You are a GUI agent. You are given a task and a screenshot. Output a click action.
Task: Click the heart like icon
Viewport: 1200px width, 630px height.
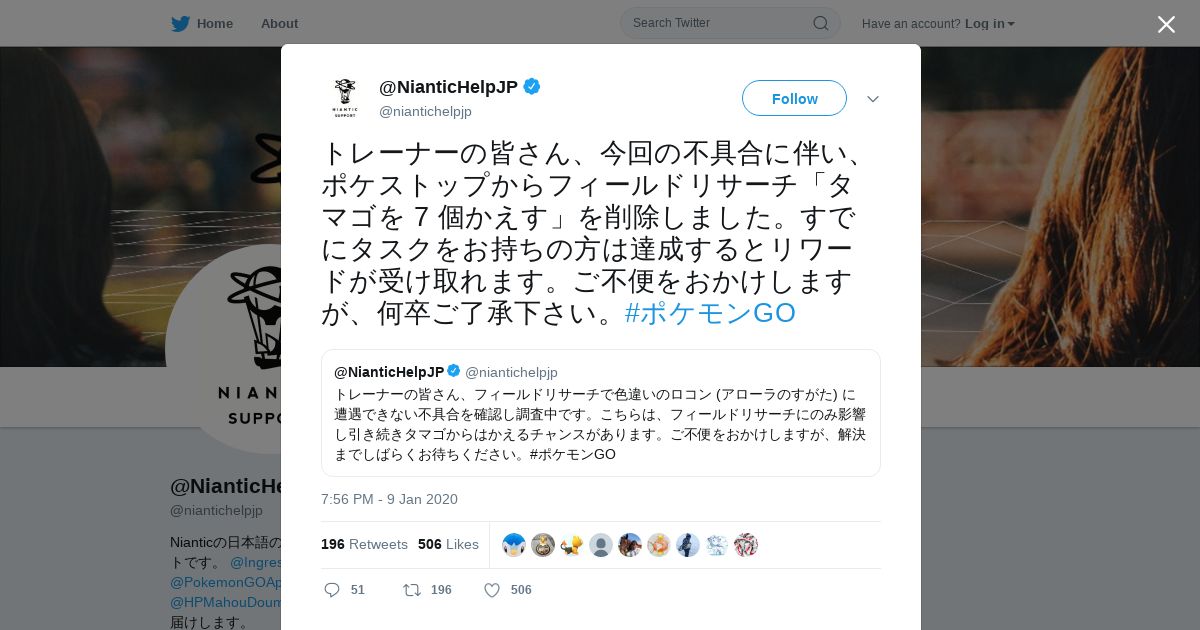[x=492, y=590]
